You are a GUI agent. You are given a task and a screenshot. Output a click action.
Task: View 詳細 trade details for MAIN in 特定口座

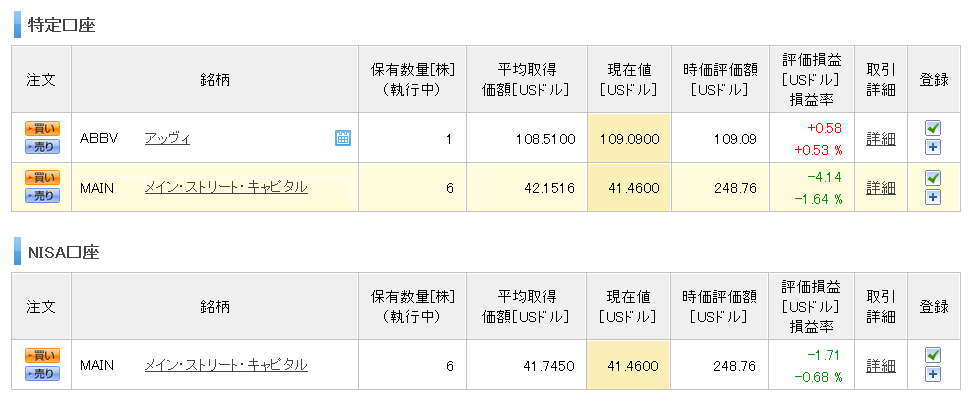(x=881, y=187)
